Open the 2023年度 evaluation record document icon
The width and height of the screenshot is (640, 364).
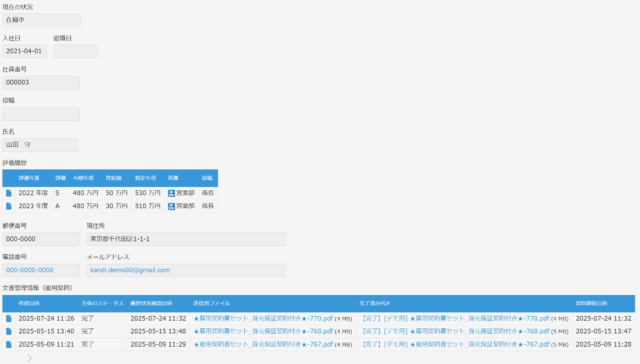[9, 206]
